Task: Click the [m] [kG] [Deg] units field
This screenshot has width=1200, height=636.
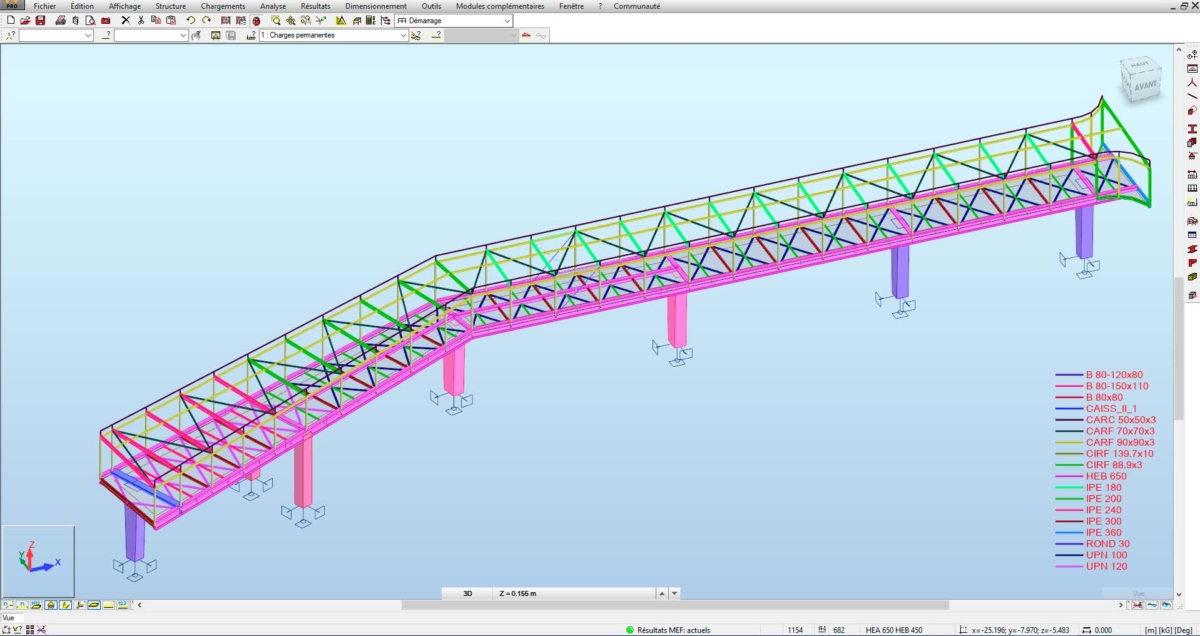Action: (x=1166, y=630)
